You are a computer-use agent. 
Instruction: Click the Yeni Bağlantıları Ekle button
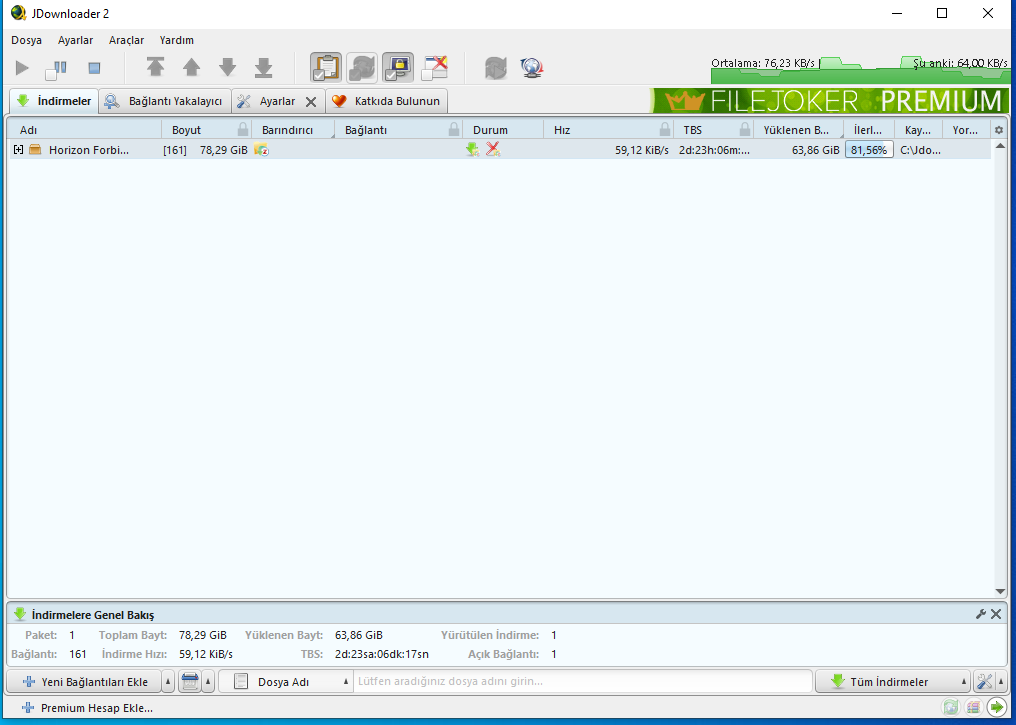(x=86, y=682)
